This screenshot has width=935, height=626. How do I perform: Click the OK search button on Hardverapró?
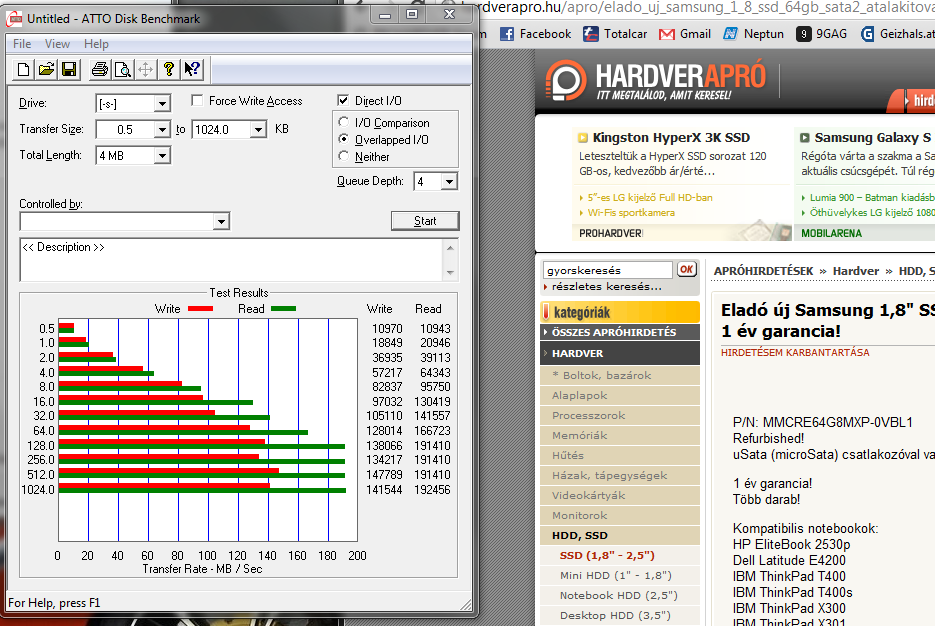pyautogui.click(x=686, y=269)
